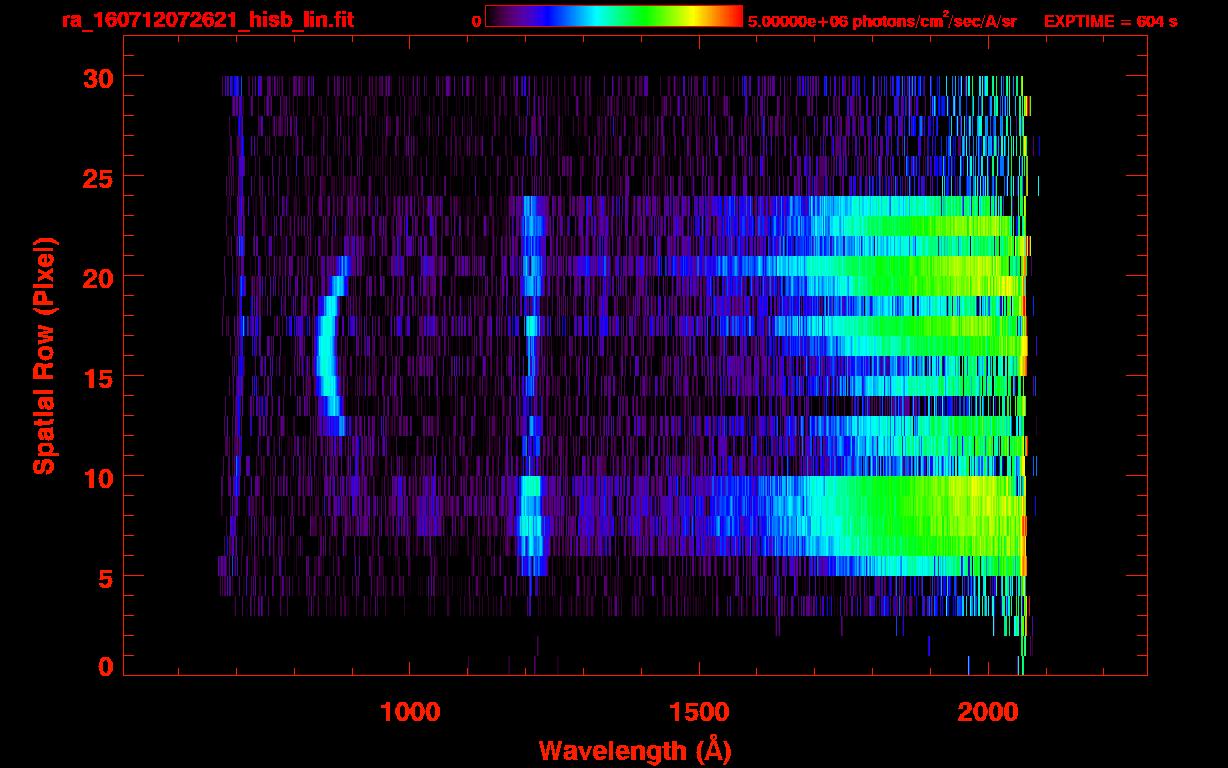Image resolution: width=1228 pixels, height=768 pixels.
Task: Click the 1500 wavelength tick label
Action: [x=698, y=712]
